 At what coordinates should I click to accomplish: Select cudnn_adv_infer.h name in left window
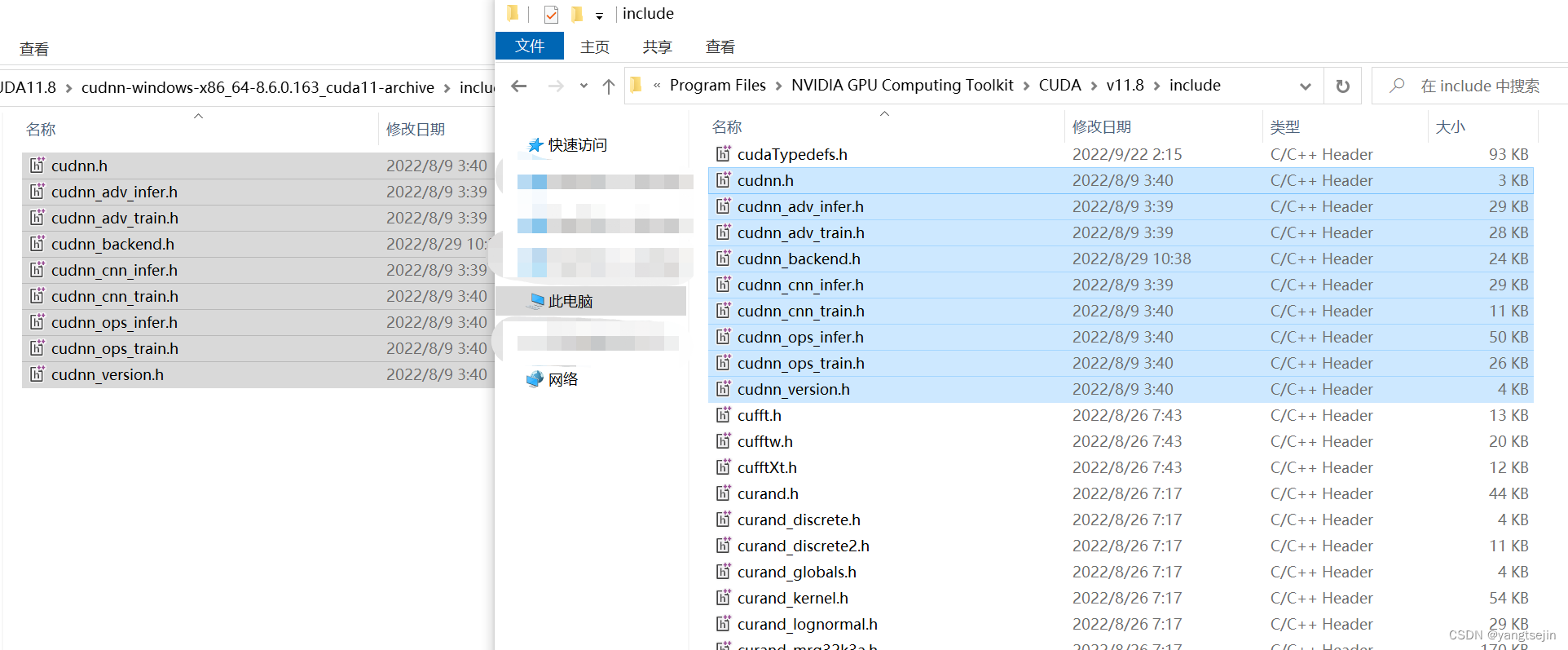click(x=114, y=192)
